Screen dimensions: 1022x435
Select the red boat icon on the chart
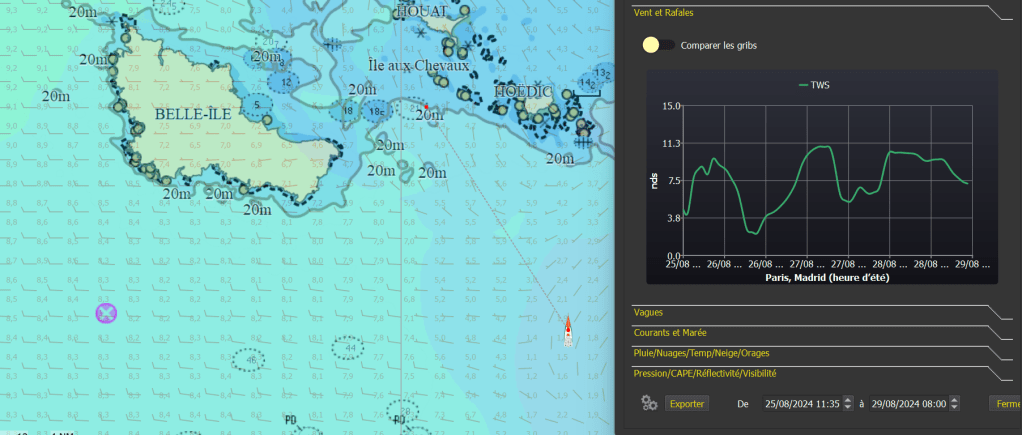(568, 331)
